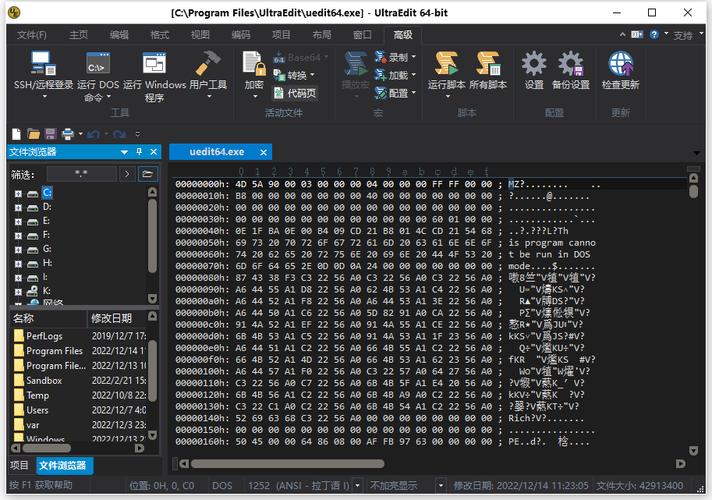The height and width of the screenshot is (500, 712).
Task: Click the 加密 file lock icon
Action: [254, 64]
